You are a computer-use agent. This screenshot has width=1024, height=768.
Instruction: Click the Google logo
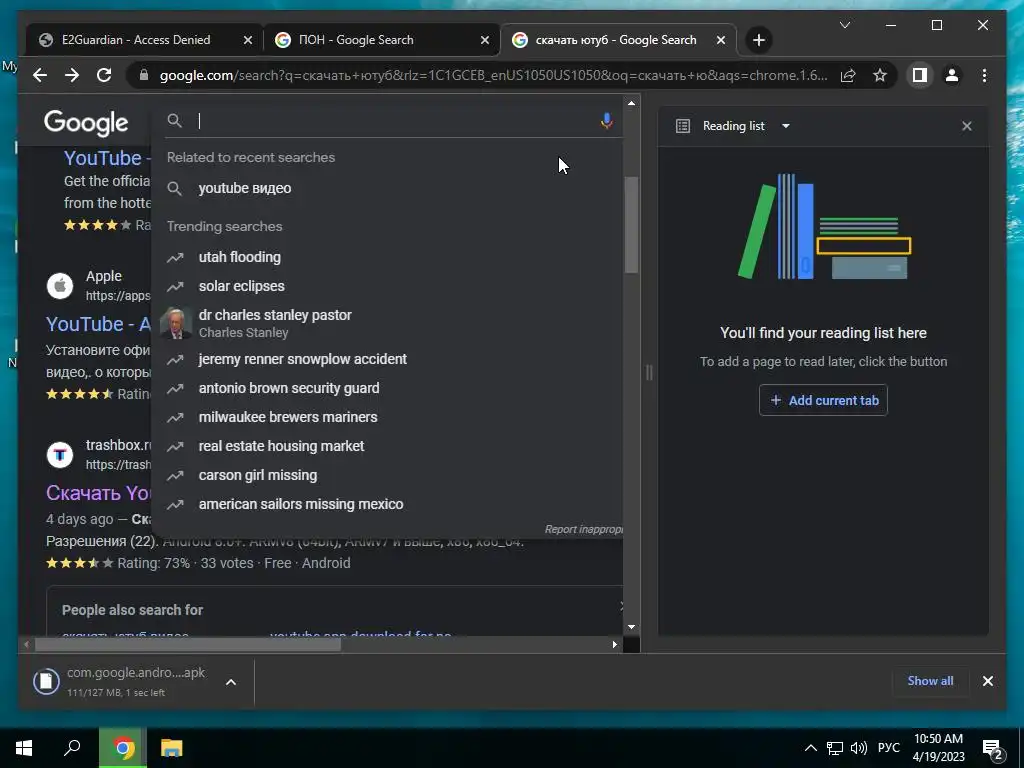tap(86, 122)
